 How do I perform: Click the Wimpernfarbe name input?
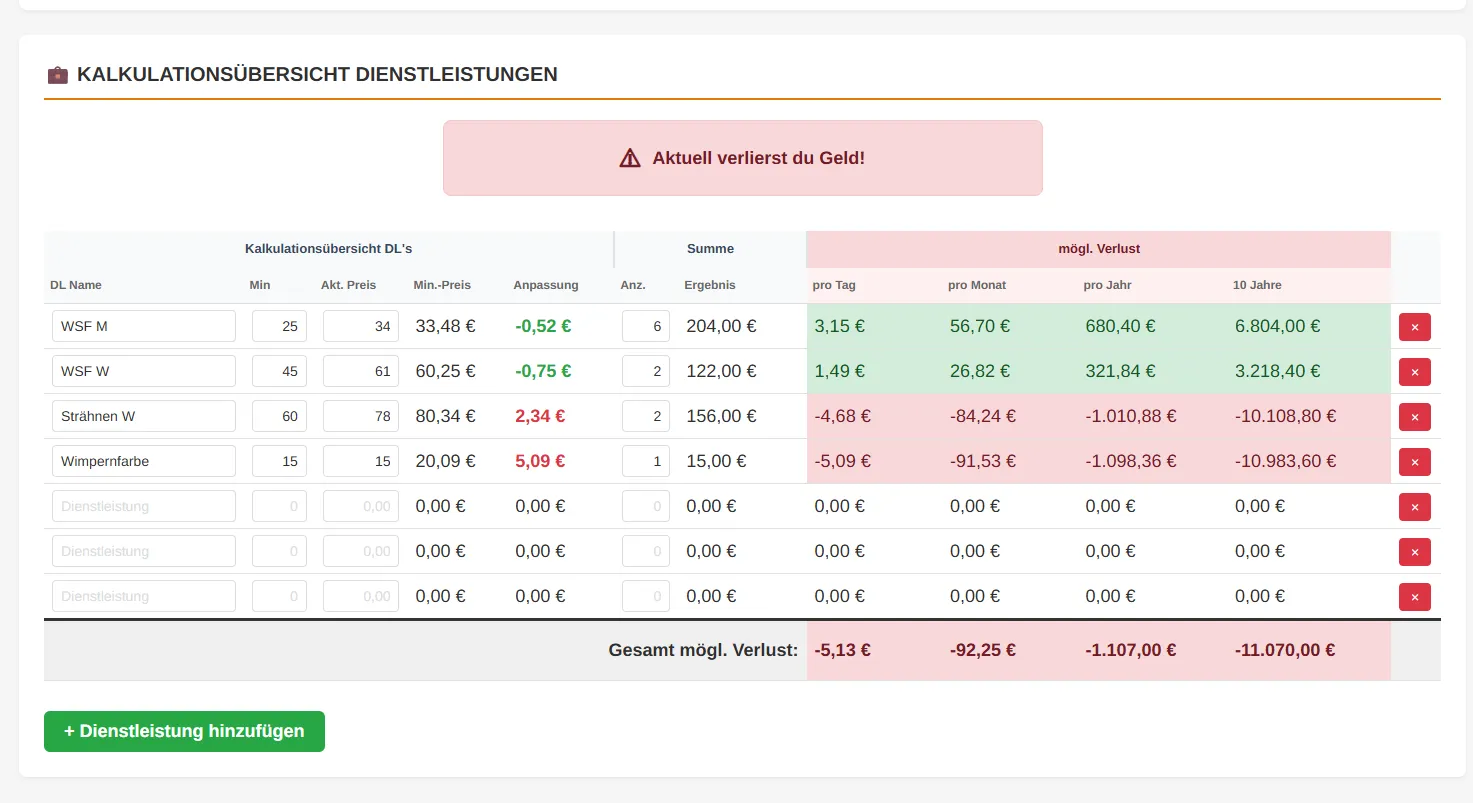tap(144, 461)
